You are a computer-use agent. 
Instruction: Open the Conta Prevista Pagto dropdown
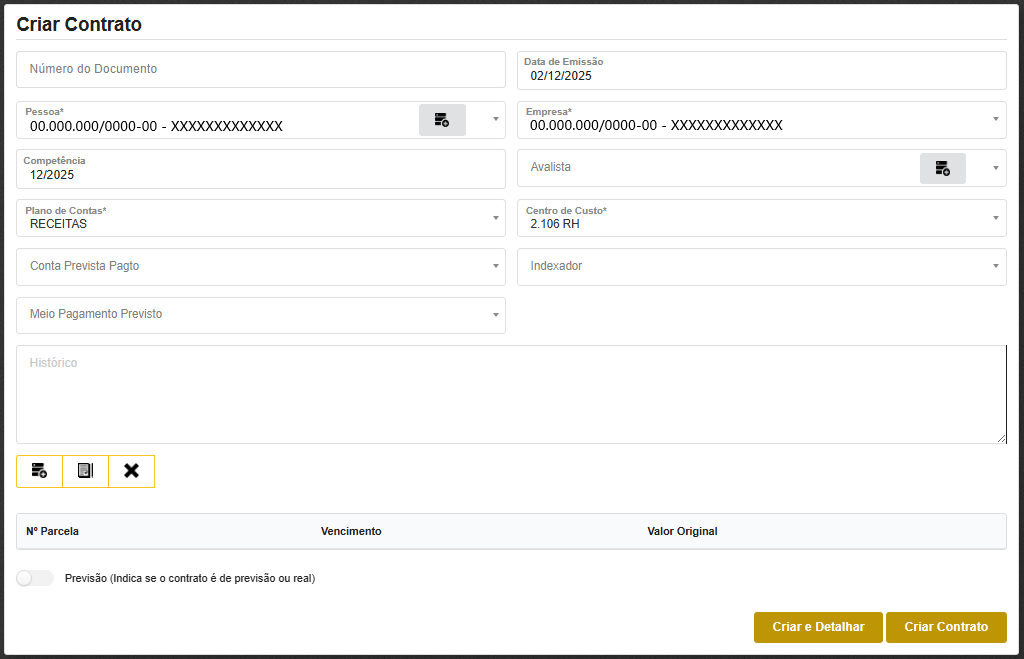pyautogui.click(x=496, y=267)
